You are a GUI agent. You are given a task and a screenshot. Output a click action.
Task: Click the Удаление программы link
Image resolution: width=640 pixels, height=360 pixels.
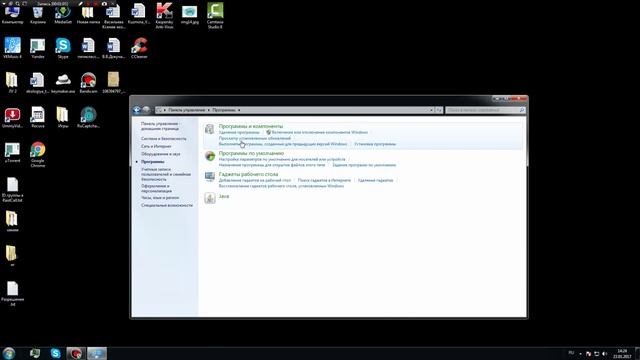coord(239,132)
